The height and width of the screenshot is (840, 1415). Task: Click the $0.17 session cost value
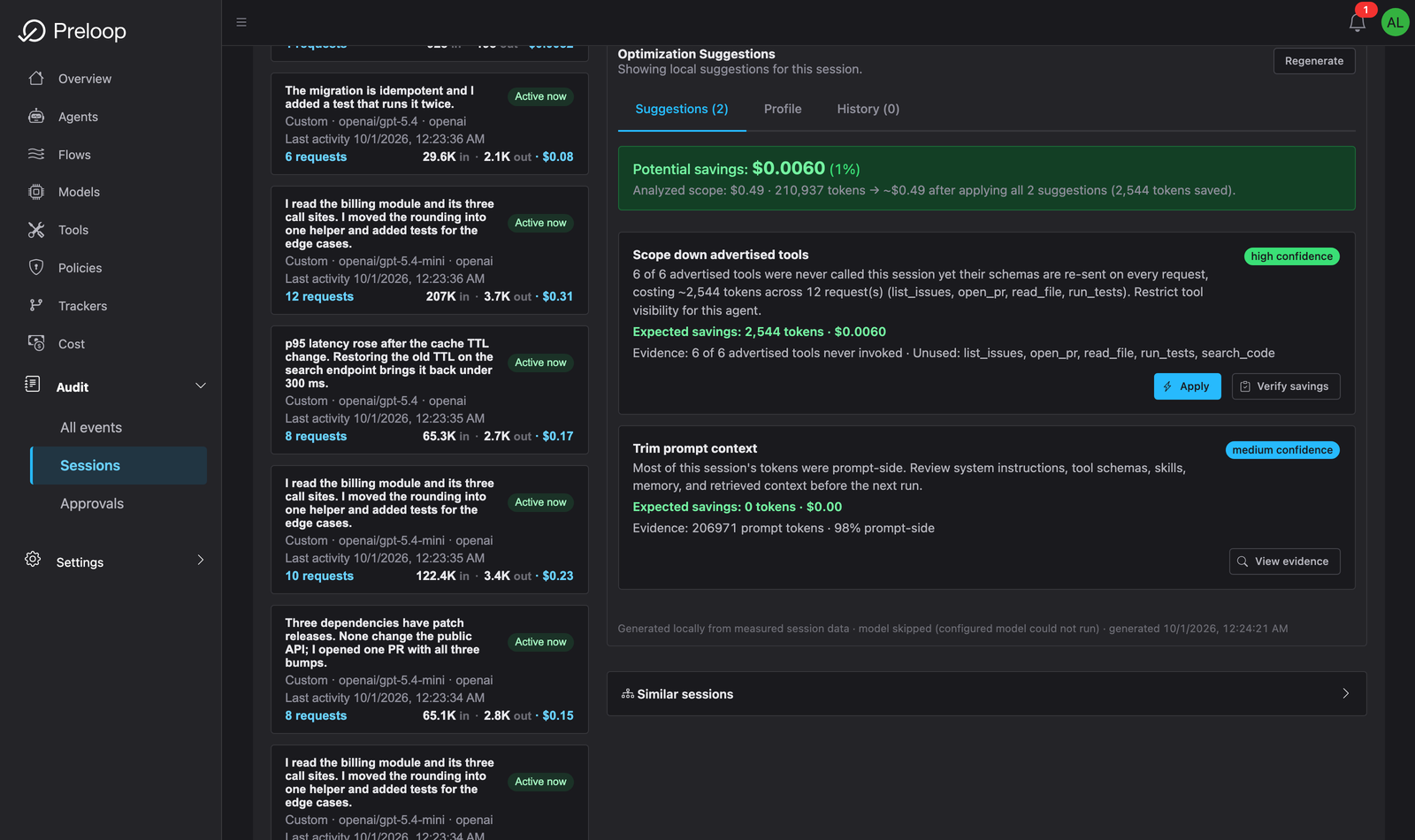558,436
